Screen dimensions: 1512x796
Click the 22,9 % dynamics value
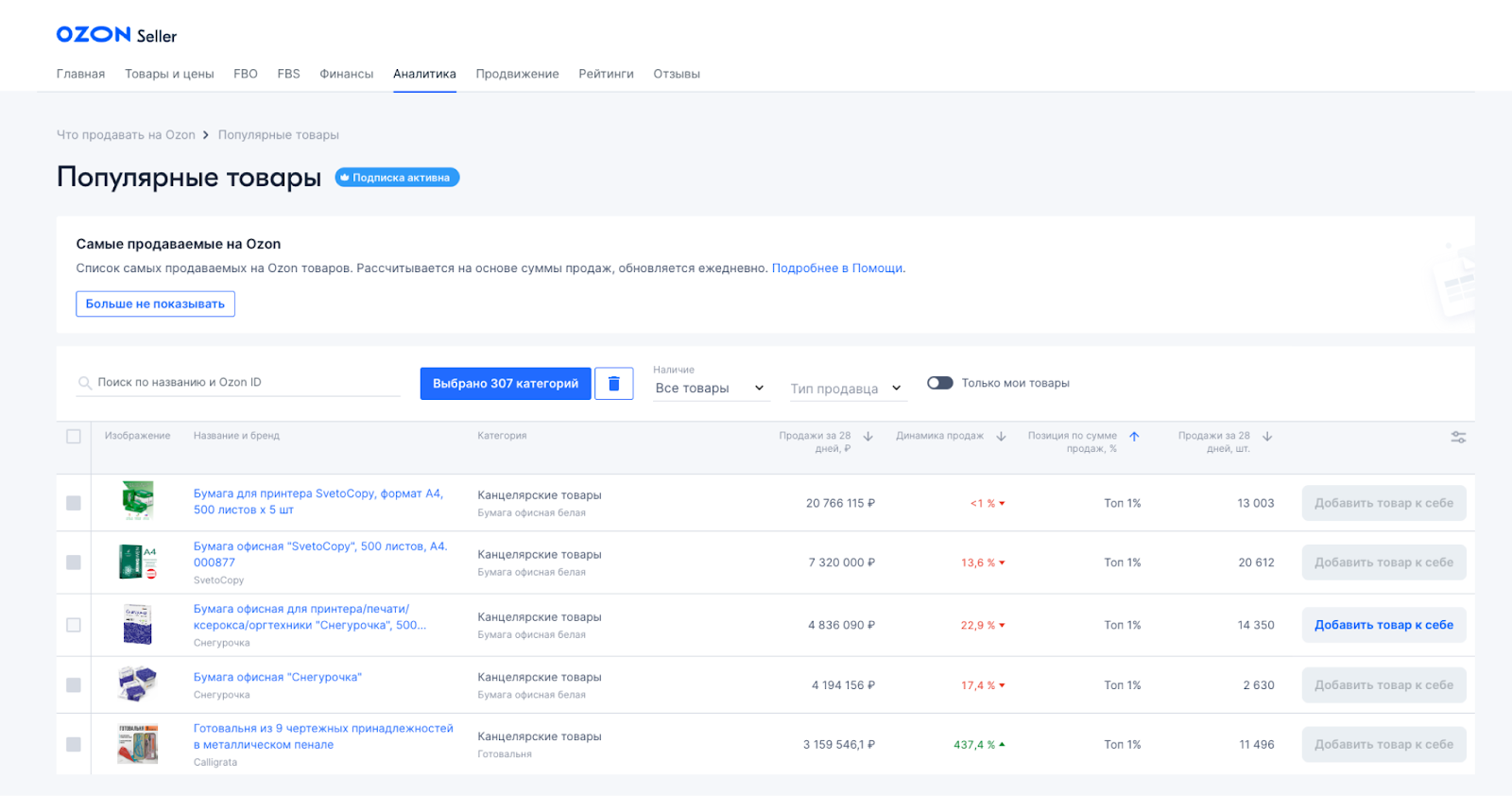click(983, 625)
